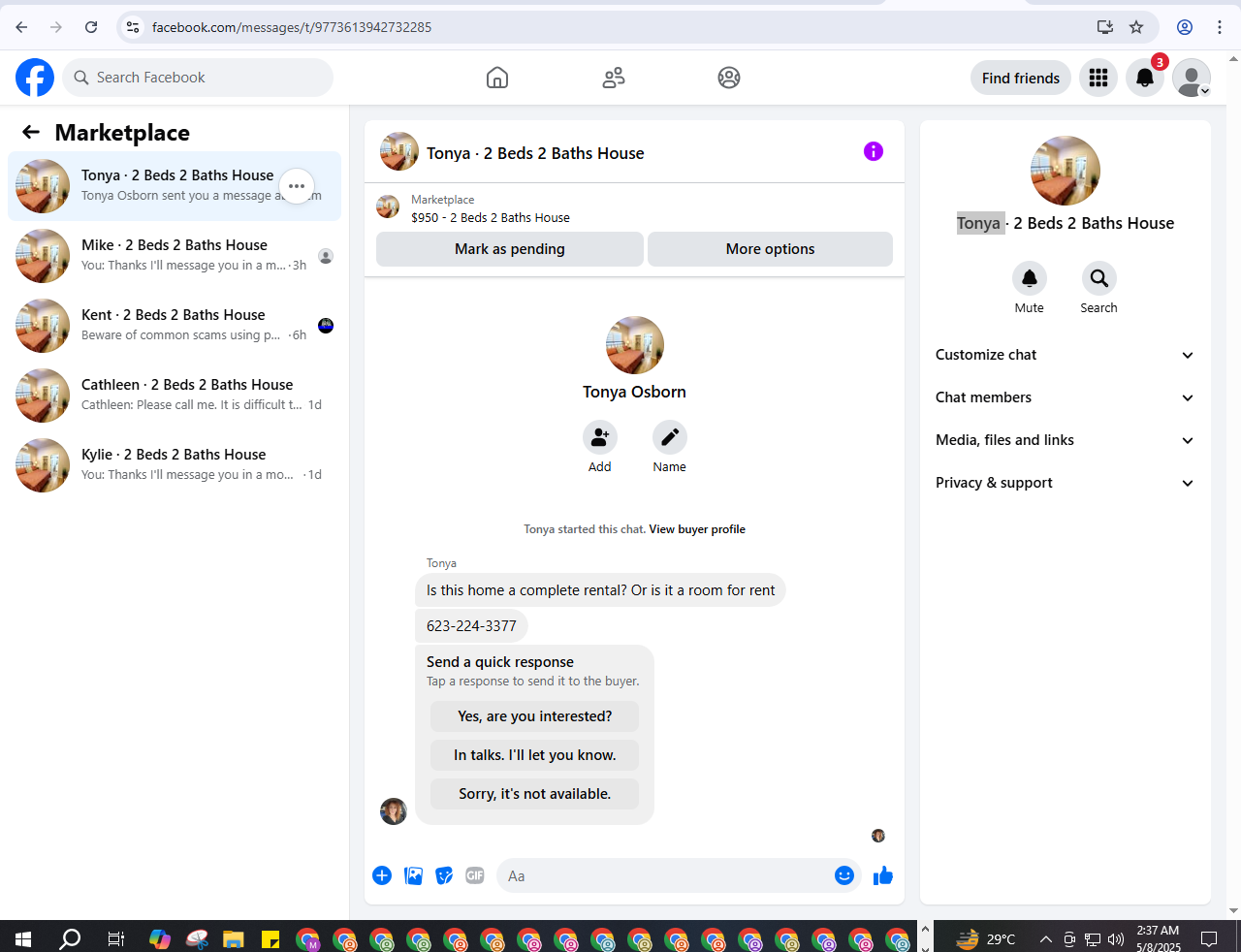Click the browser profile icon in Chrome toolbar
The image size is (1241, 952).
[1185, 27]
